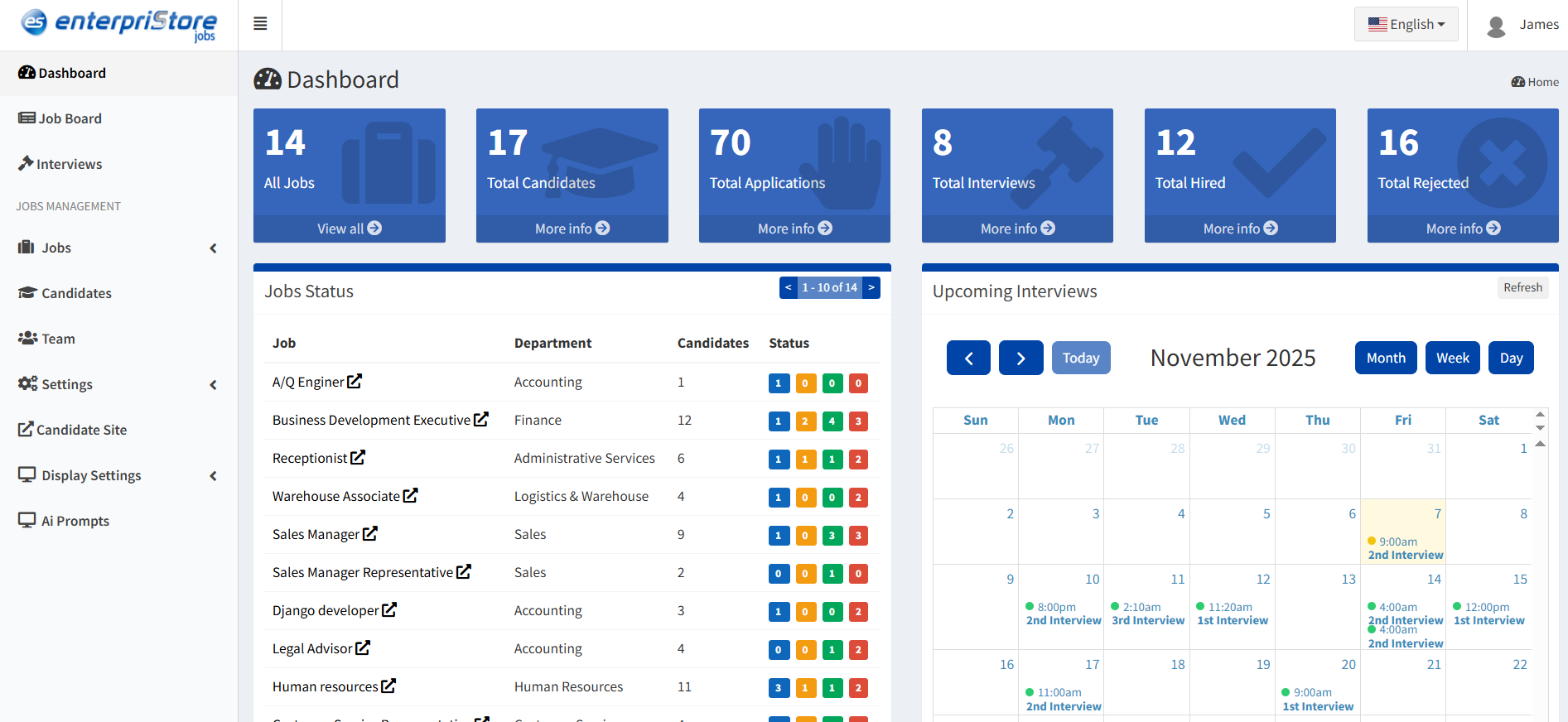
Task: Open the English language dropdown
Action: [x=1406, y=24]
